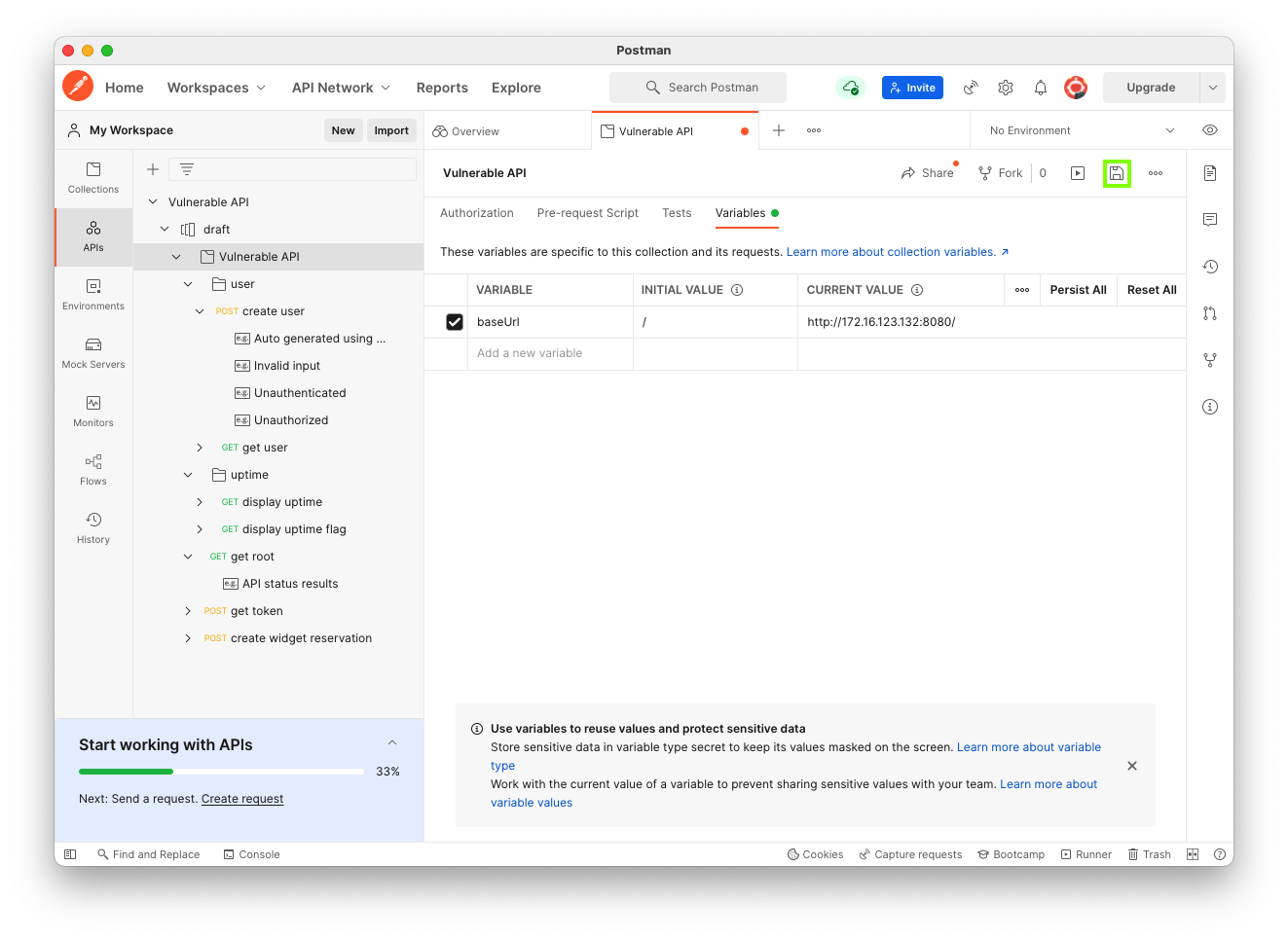Click the cloud sync status icon

(x=851, y=88)
